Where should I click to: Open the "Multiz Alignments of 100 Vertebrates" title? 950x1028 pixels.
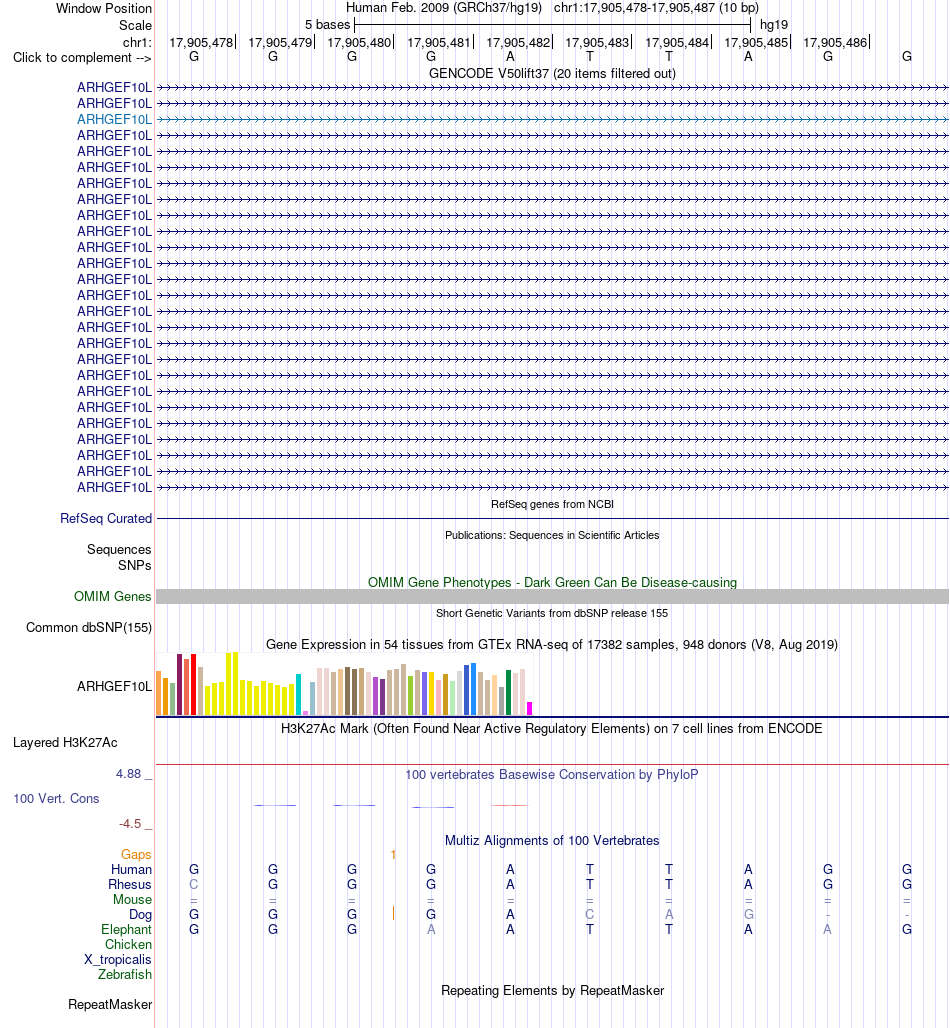pos(552,840)
